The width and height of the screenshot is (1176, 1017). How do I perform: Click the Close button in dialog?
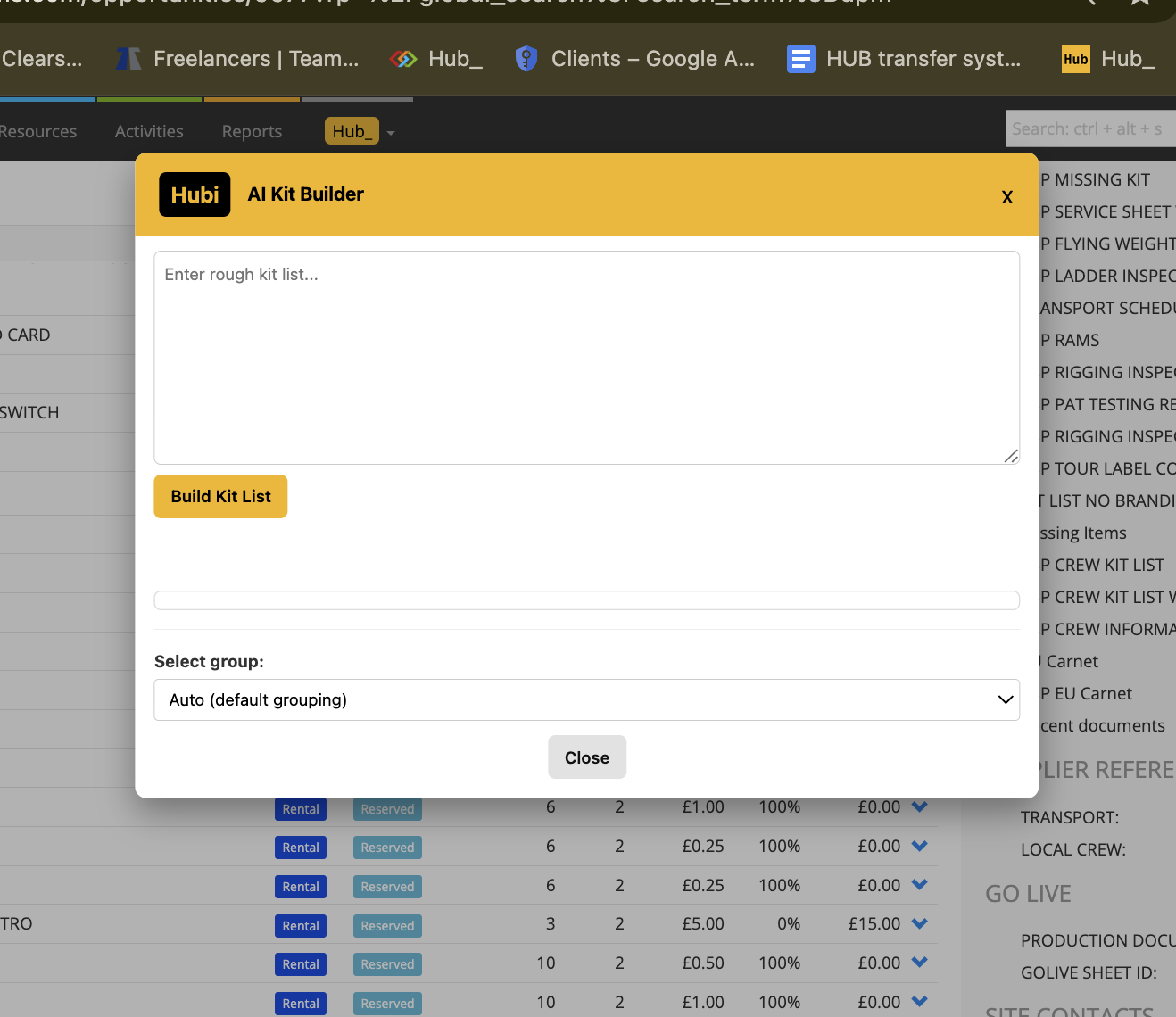pyautogui.click(x=587, y=757)
